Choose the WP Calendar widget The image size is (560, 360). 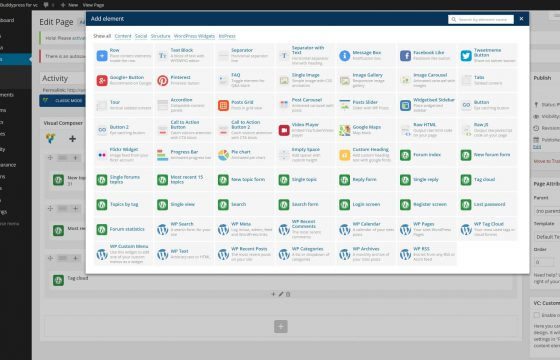(366, 229)
